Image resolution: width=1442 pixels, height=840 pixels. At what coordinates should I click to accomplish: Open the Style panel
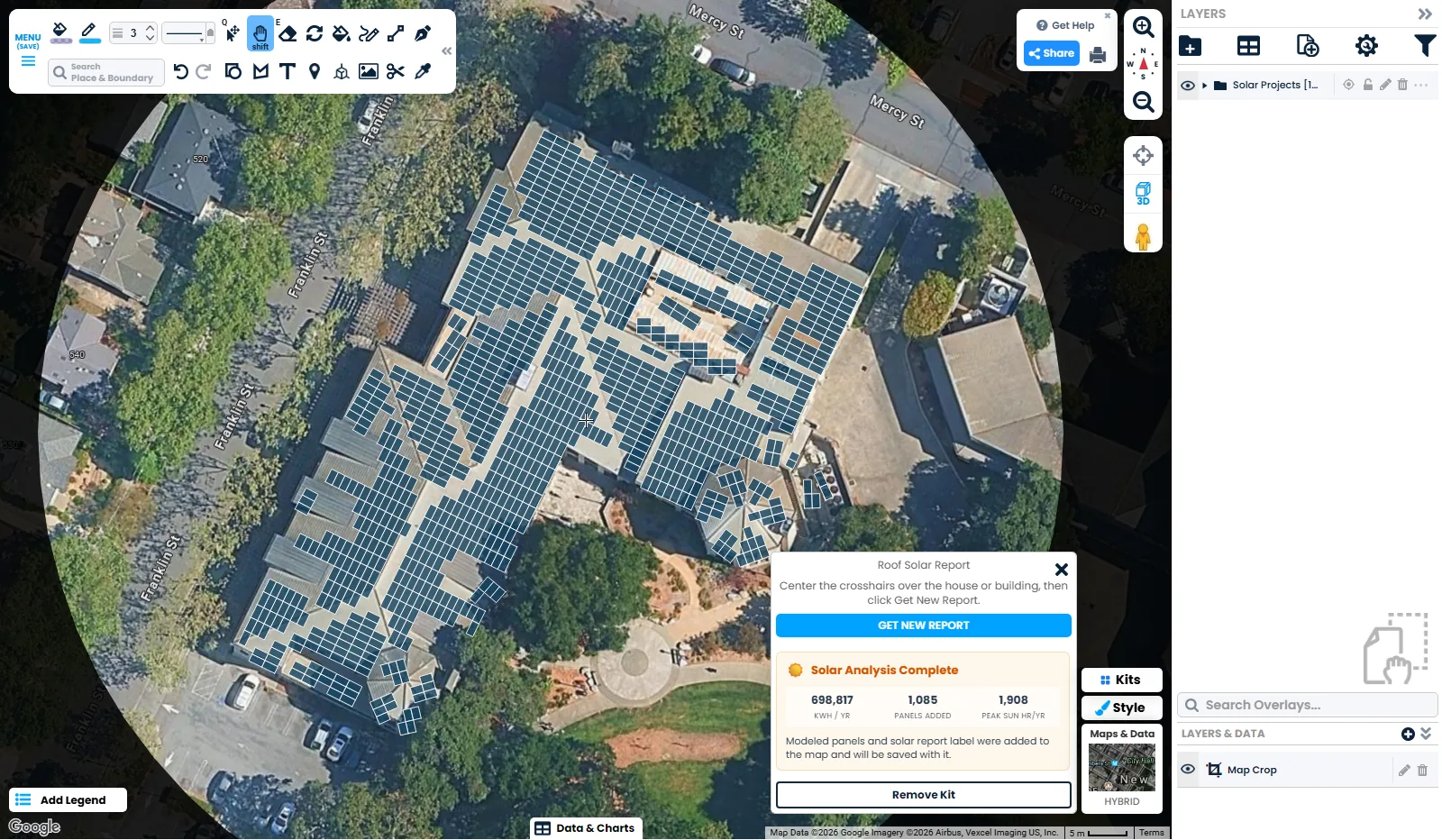[x=1121, y=708]
